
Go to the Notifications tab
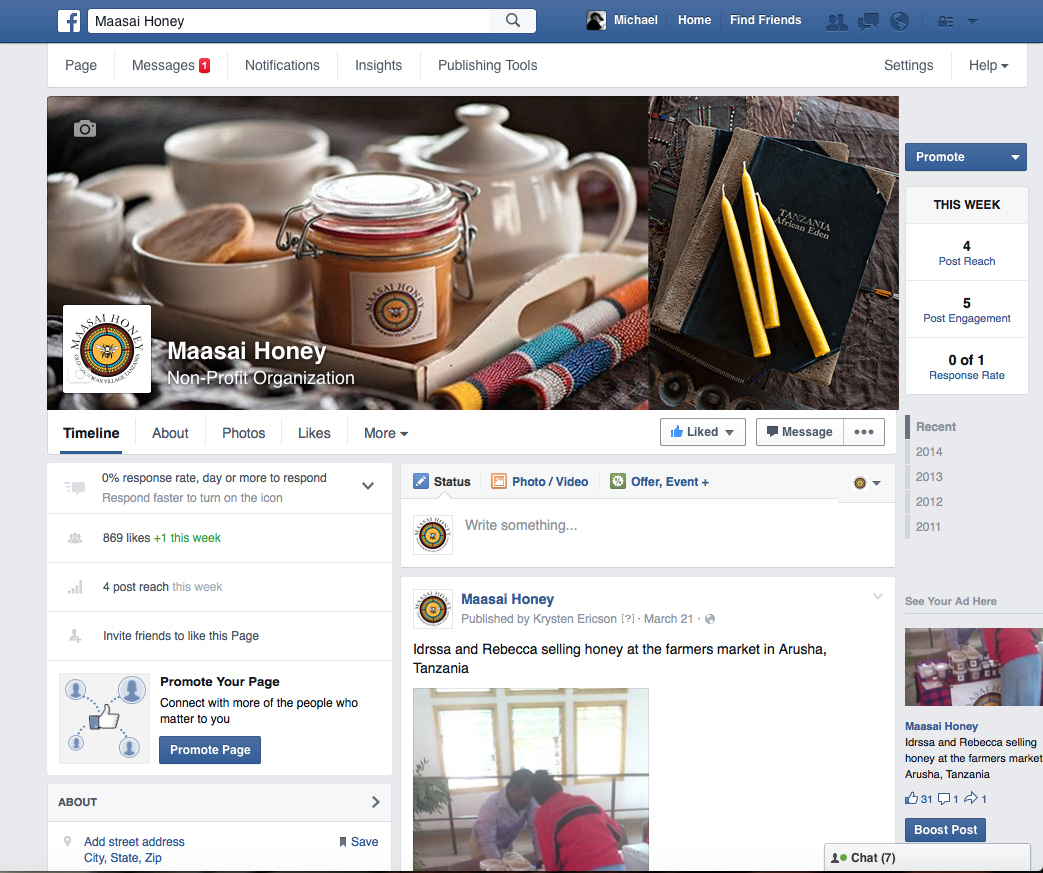pos(282,65)
